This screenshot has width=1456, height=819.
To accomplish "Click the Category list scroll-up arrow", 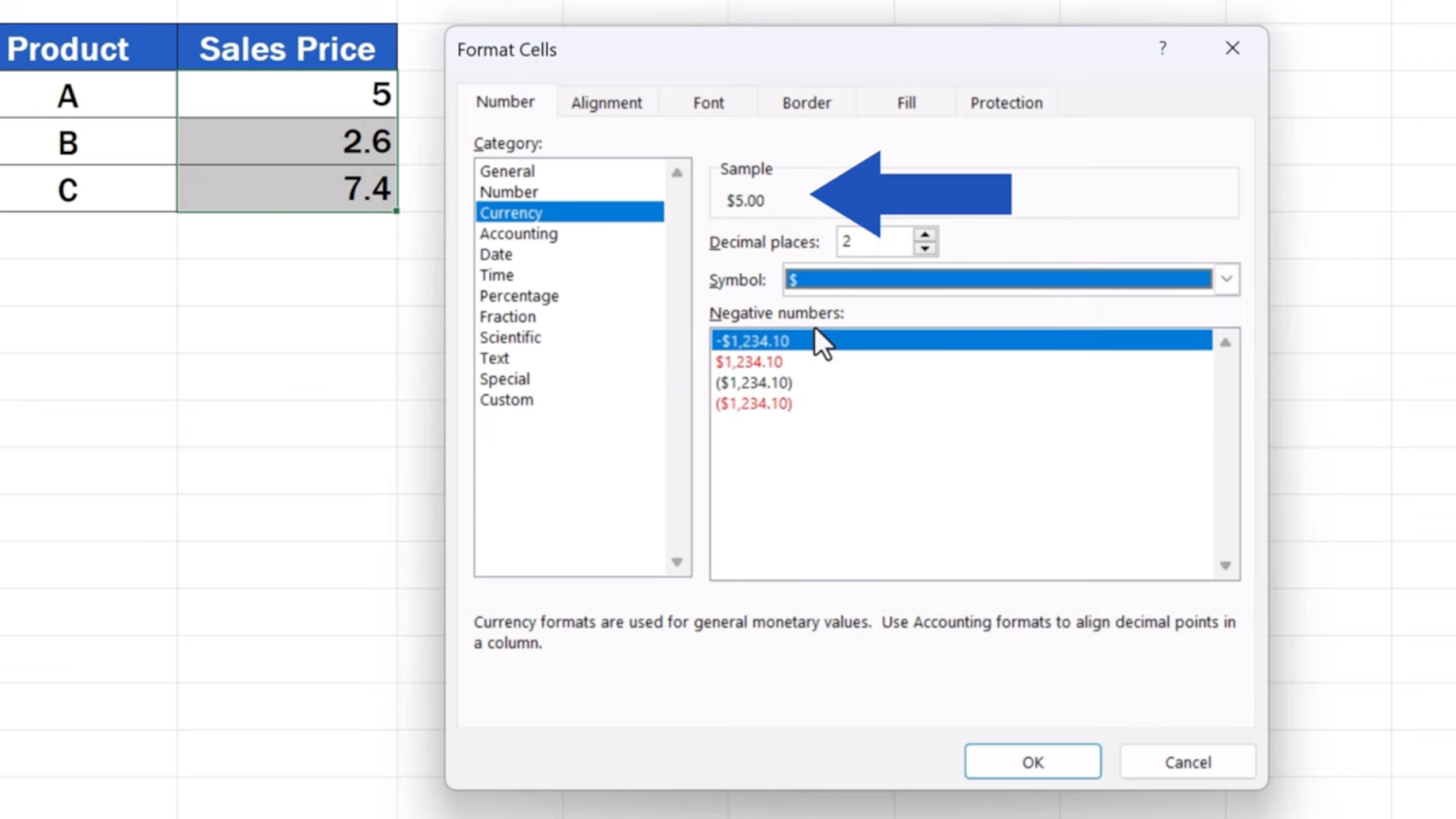I will tap(676, 172).
